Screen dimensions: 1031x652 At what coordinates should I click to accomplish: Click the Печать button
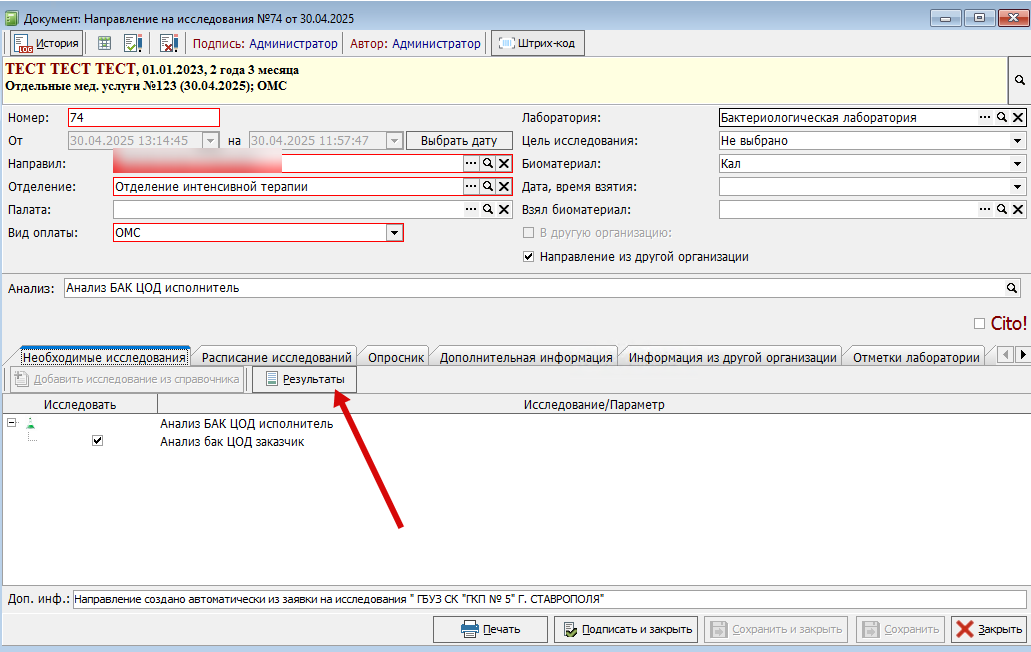point(490,629)
